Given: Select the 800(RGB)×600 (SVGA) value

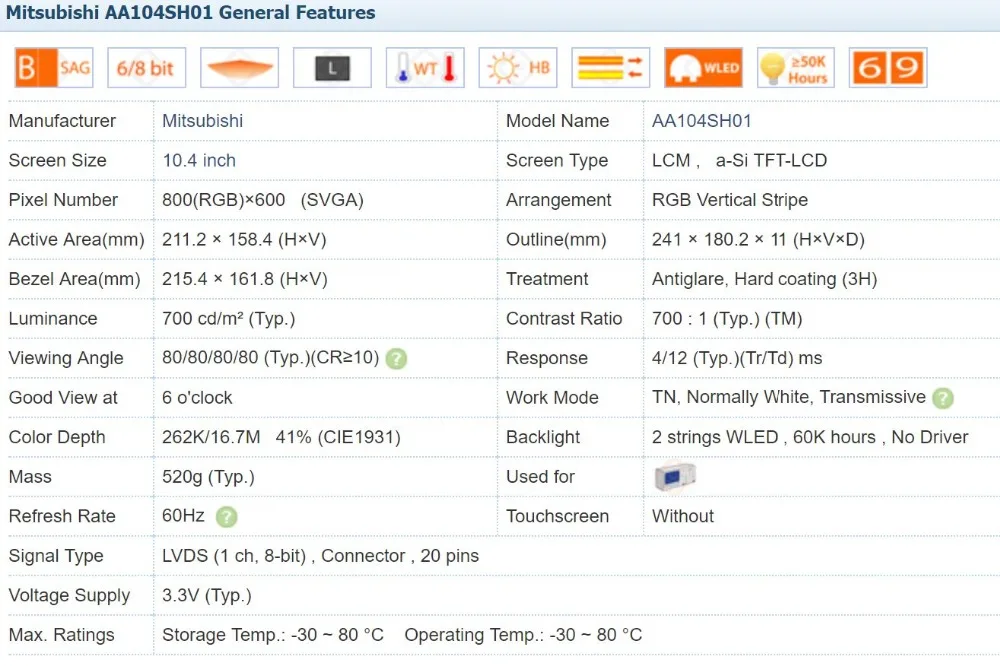Looking at the screenshot, I should (263, 200).
